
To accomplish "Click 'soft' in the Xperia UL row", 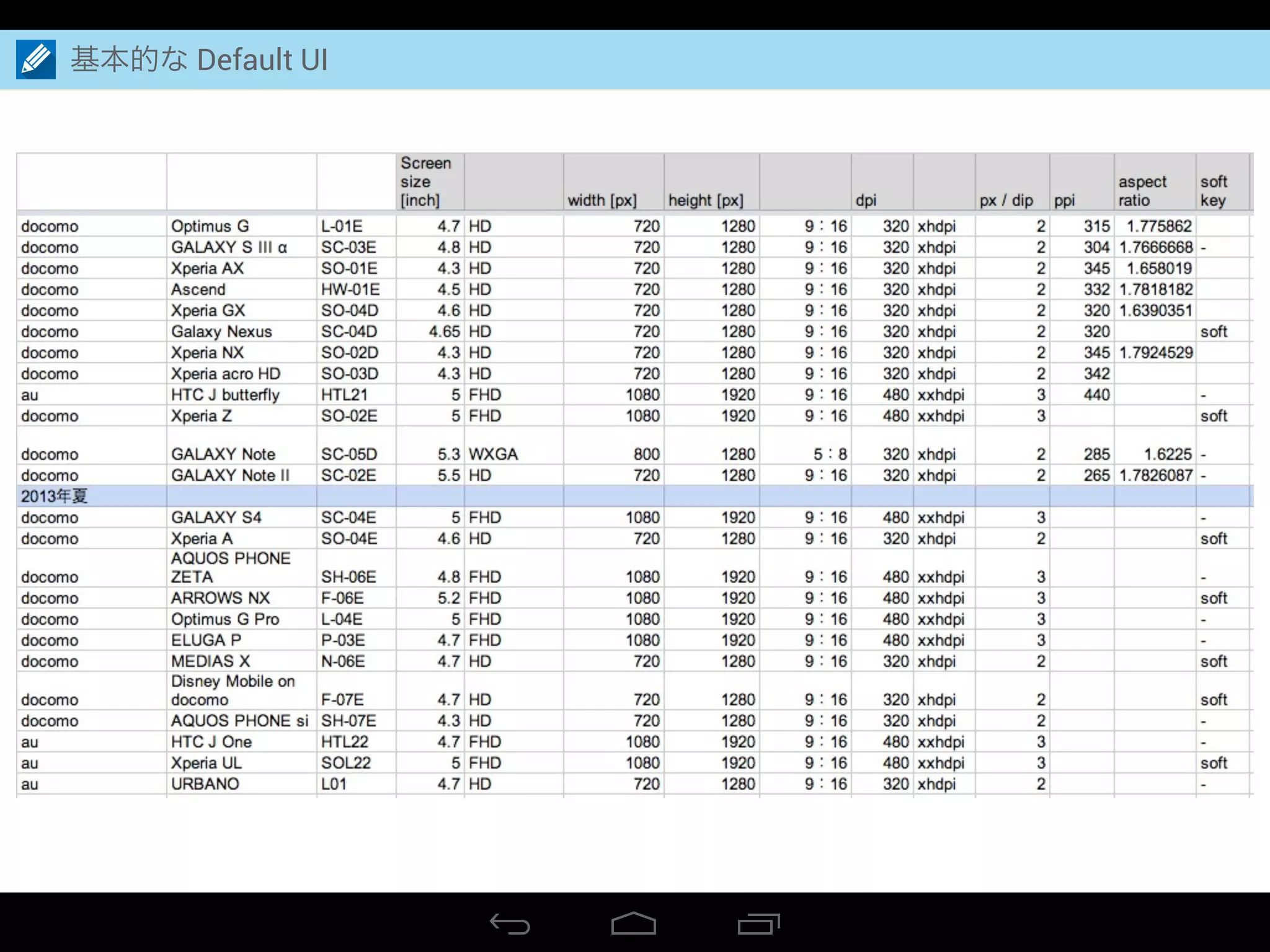I will [x=1214, y=763].
